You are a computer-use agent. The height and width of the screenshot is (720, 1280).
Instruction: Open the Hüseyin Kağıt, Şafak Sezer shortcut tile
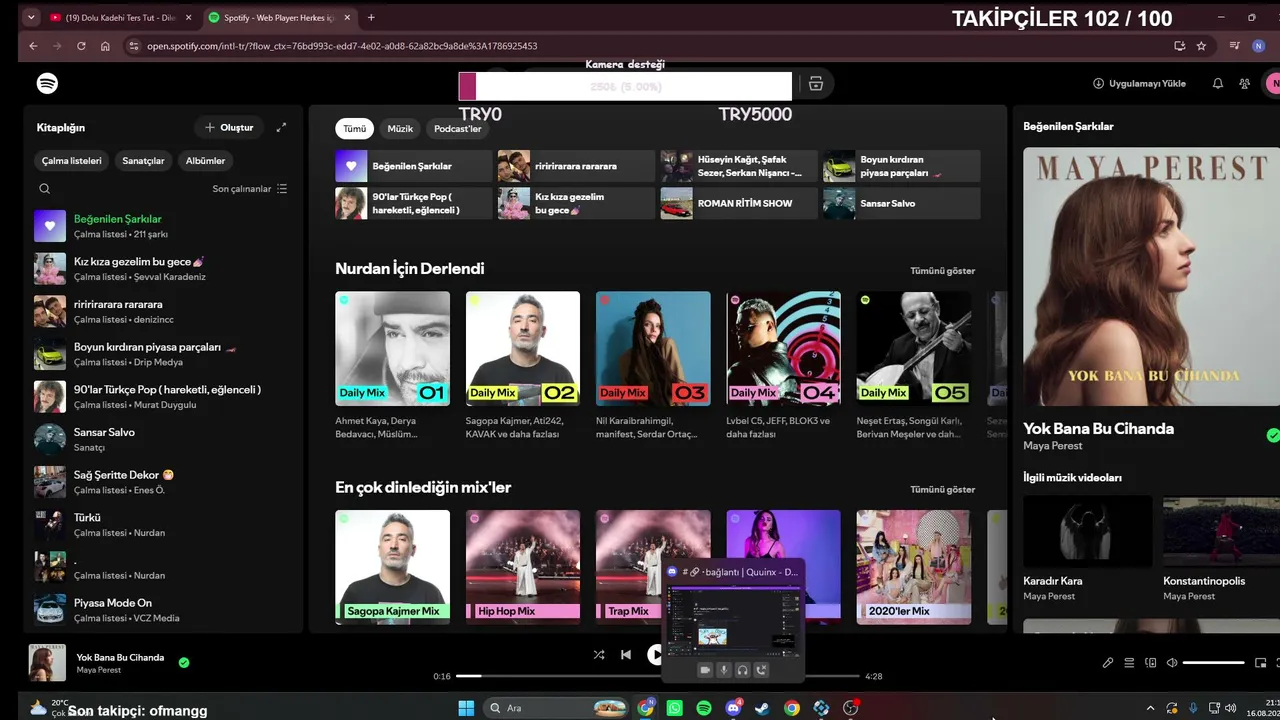pos(739,166)
